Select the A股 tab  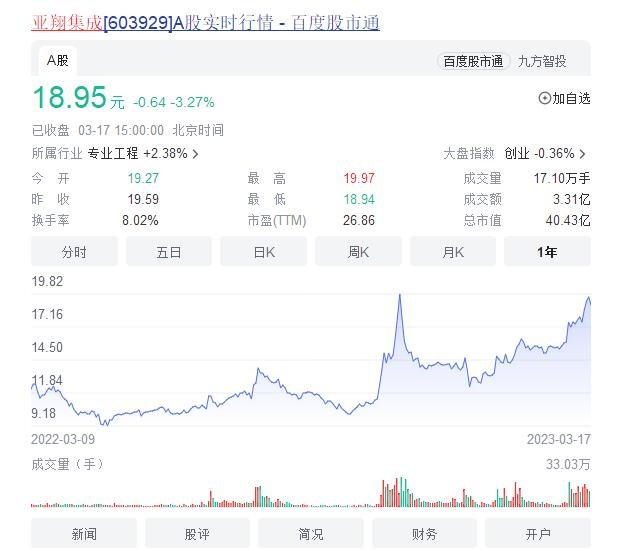click(58, 60)
